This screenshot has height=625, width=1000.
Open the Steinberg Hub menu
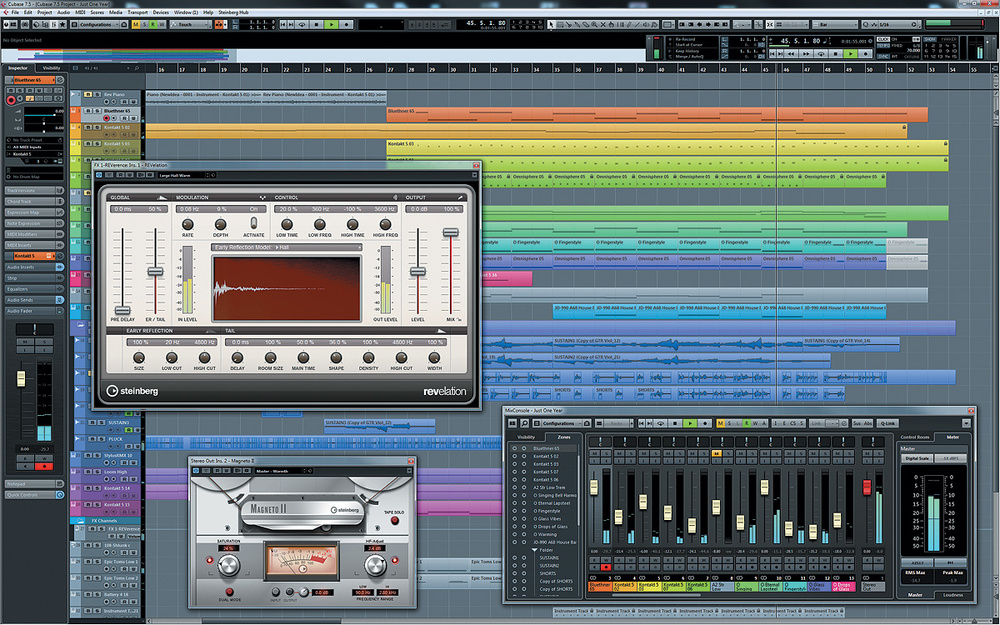click(x=233, y=12)
